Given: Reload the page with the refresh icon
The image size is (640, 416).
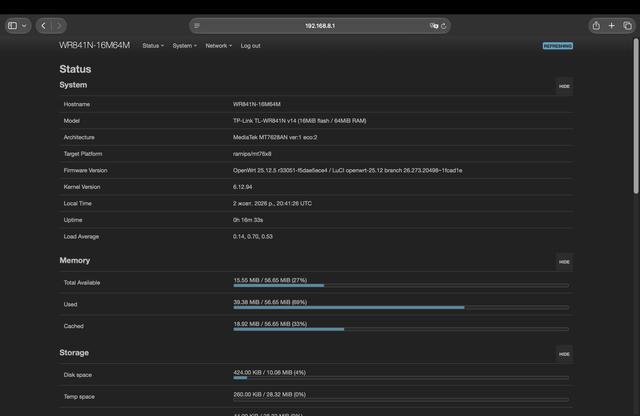Looking at the screenshot, I should click(444, 26).
